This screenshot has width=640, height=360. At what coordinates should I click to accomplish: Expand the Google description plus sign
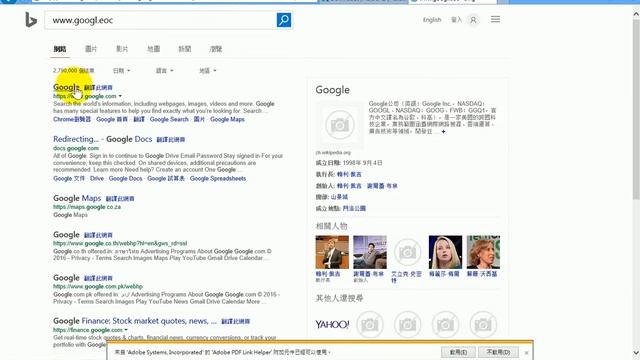coord(443,131)
